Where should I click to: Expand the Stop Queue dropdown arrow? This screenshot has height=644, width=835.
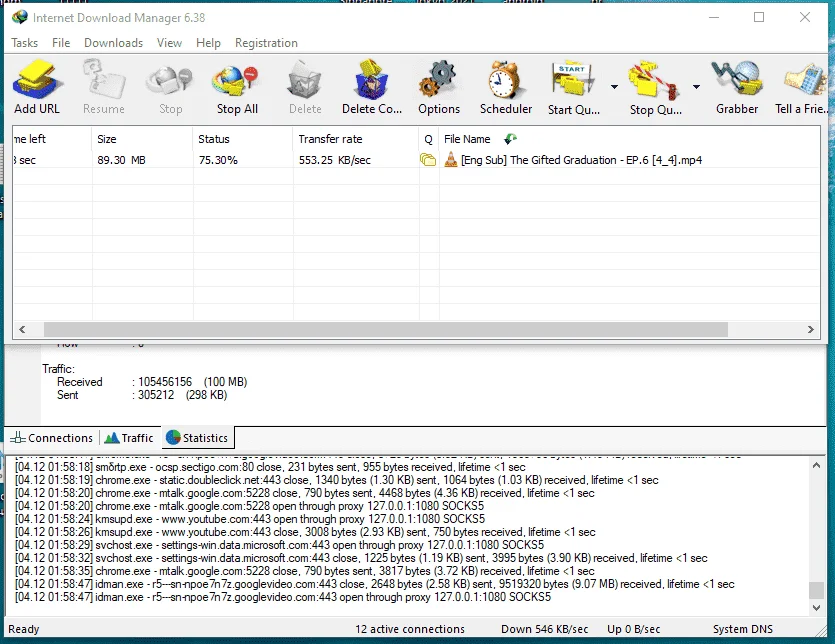696,87
